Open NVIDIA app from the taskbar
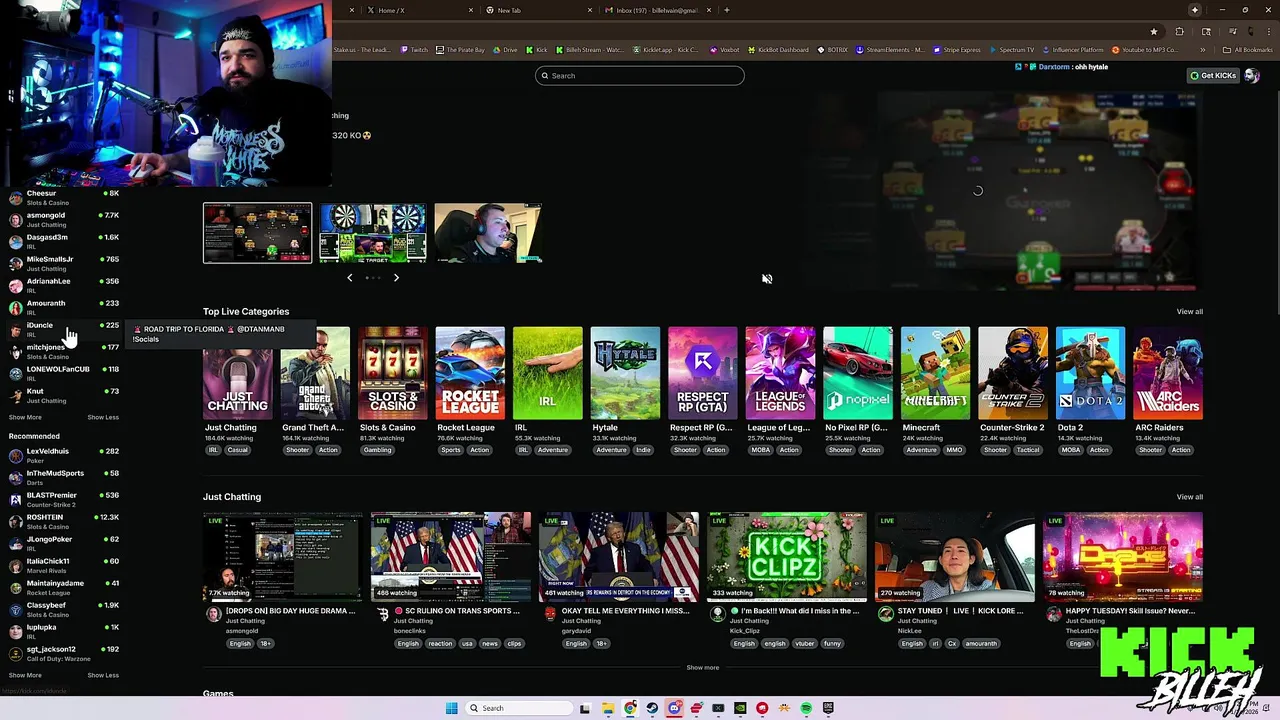1280x720 pixels. tap(740, 708)
